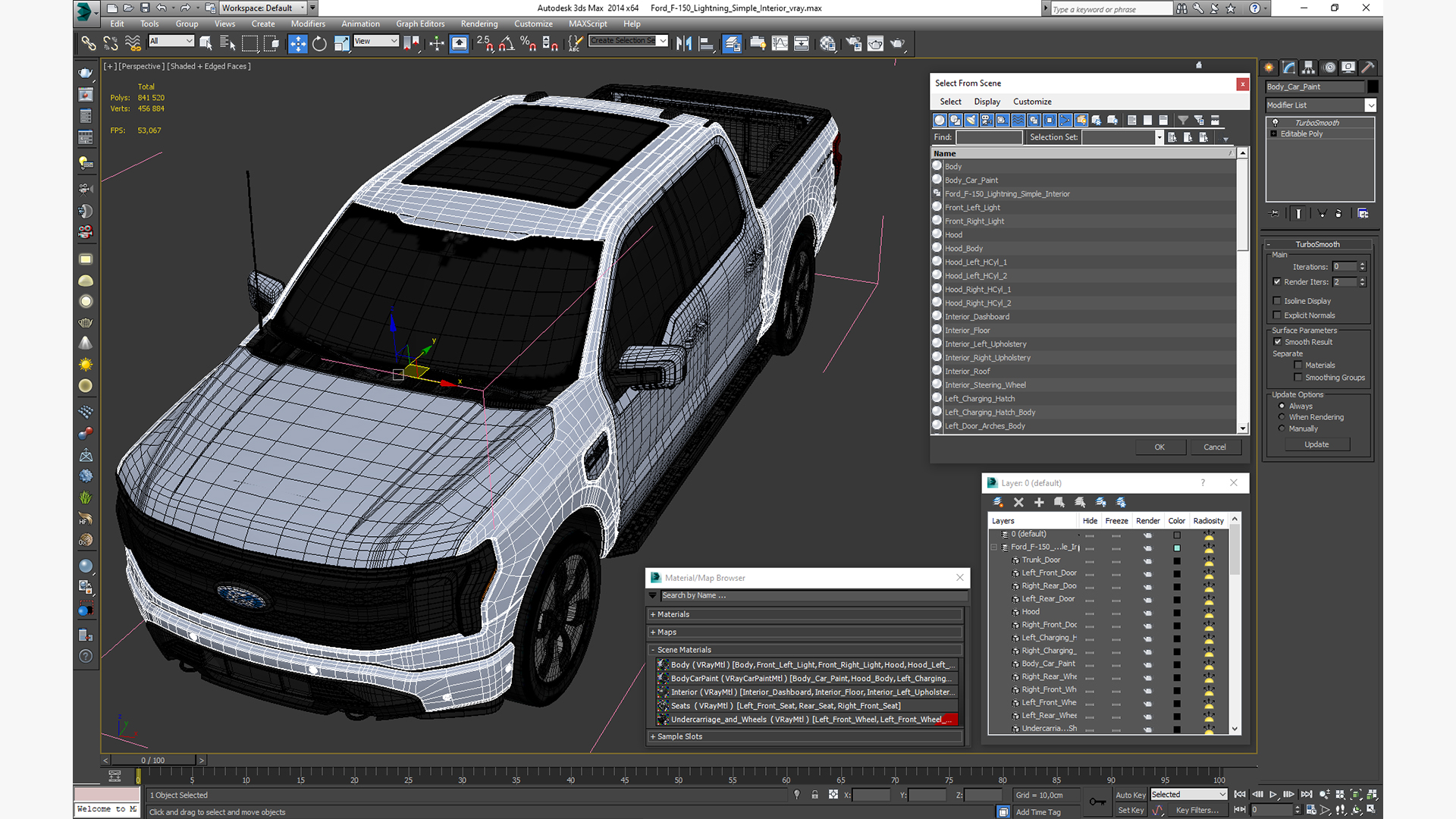Viewport: 1456px width, 819px height.
Task: Open the Render Setup teapot icon
Action: pos(853,43)
